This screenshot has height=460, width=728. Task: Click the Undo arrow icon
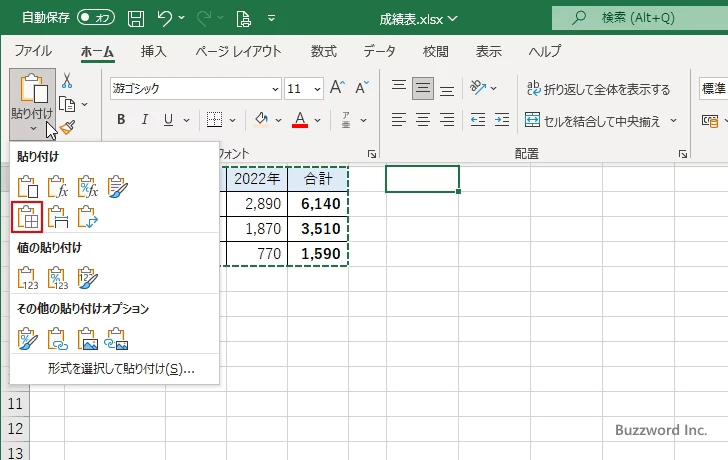click(164, 19)
